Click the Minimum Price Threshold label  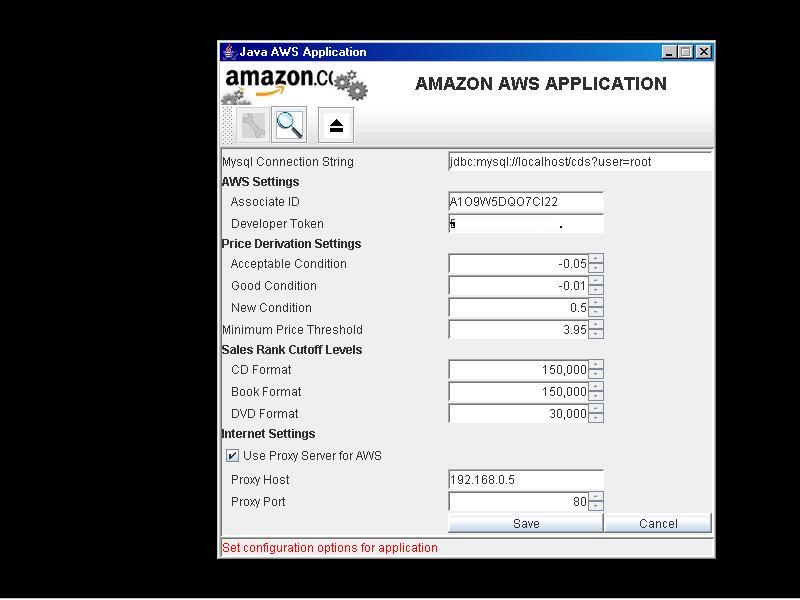[x=292, y=330]
